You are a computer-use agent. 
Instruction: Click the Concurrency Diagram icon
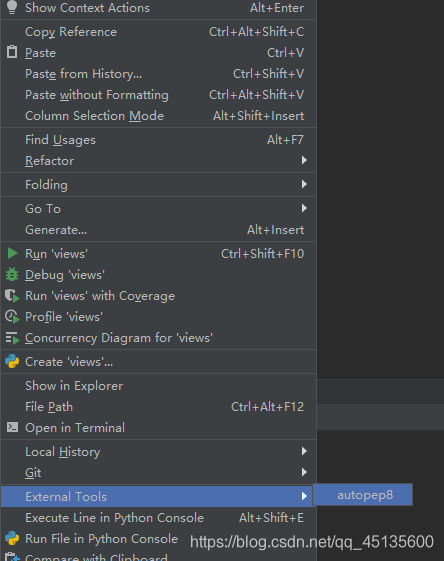[x=12, y=338]
